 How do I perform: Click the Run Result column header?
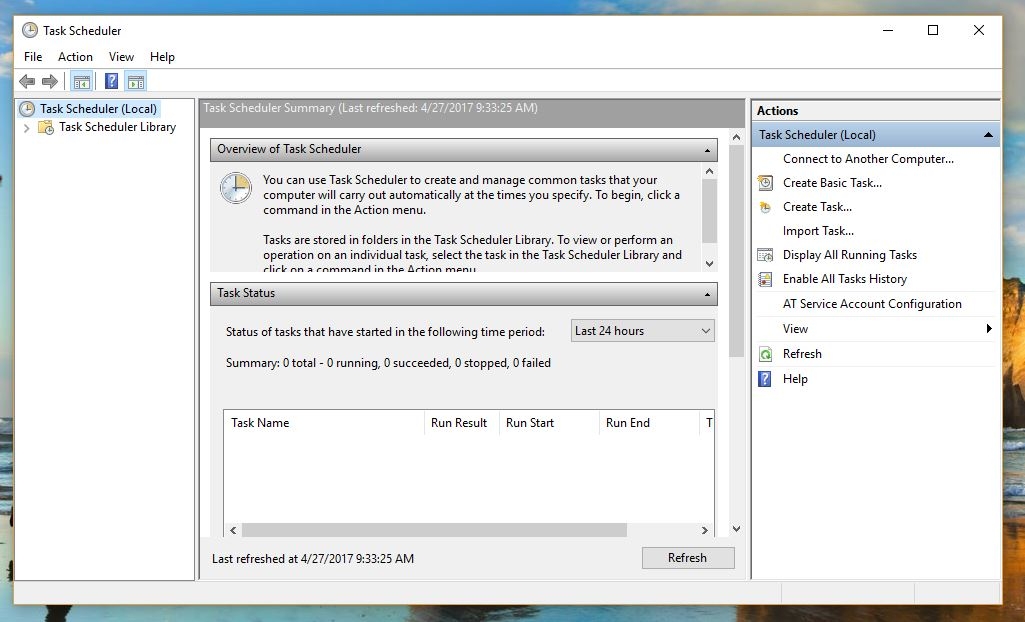(462, 423)
